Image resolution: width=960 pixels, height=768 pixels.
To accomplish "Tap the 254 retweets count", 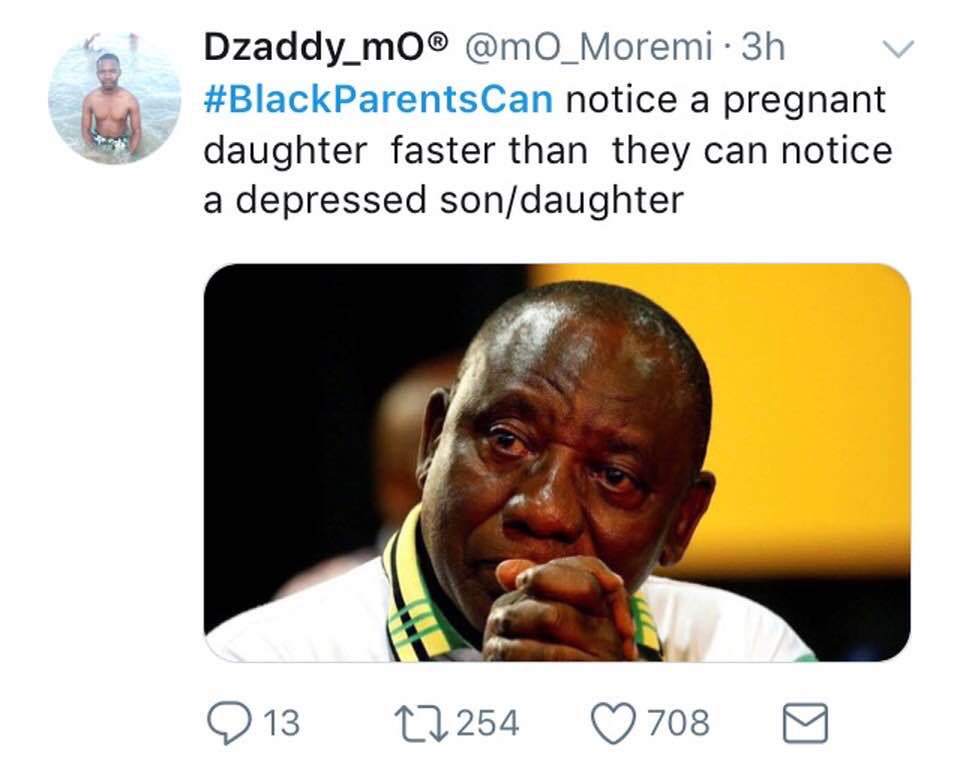I will (488, 723).
